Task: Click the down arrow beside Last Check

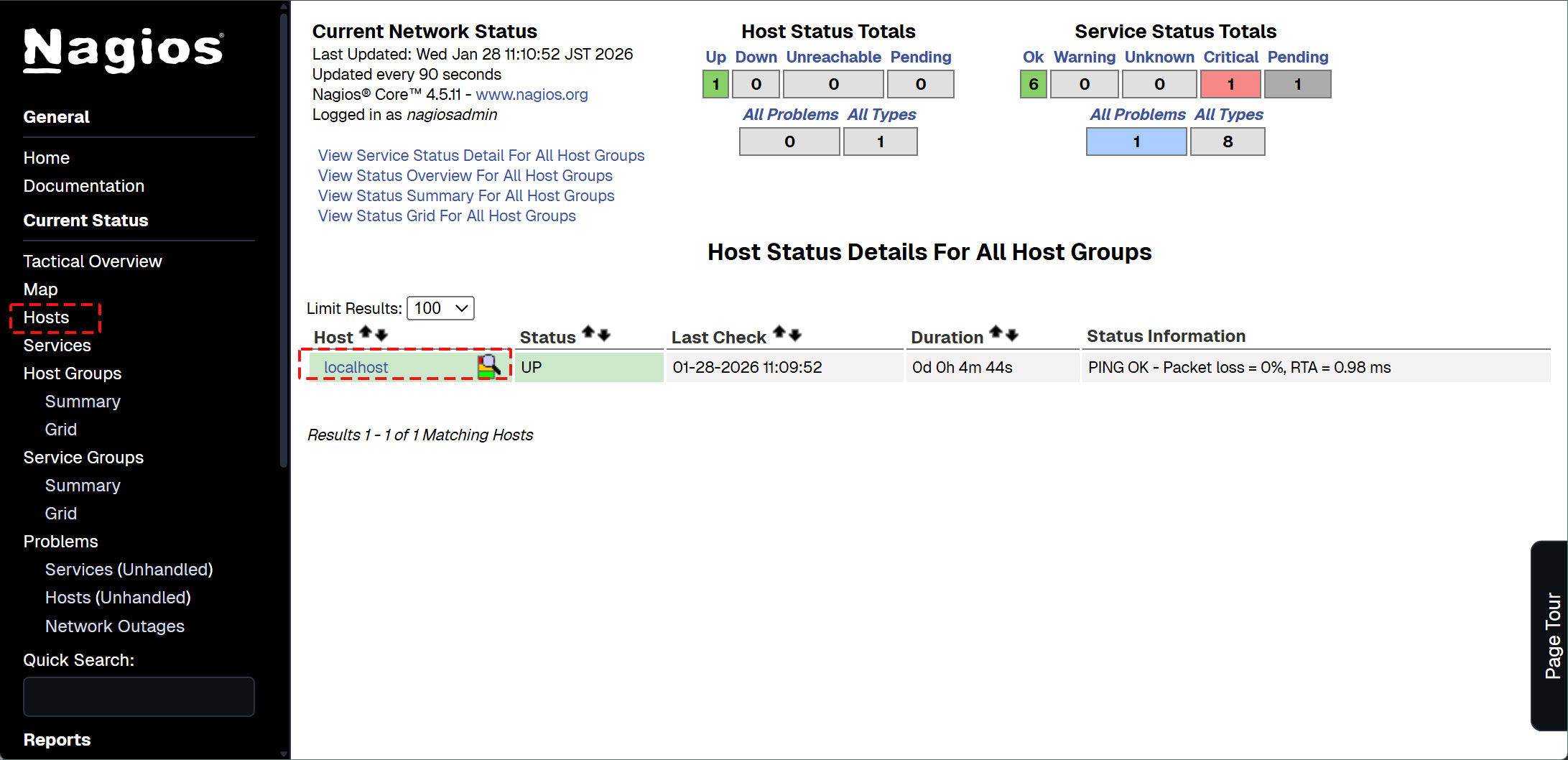Action: [795, 335]
